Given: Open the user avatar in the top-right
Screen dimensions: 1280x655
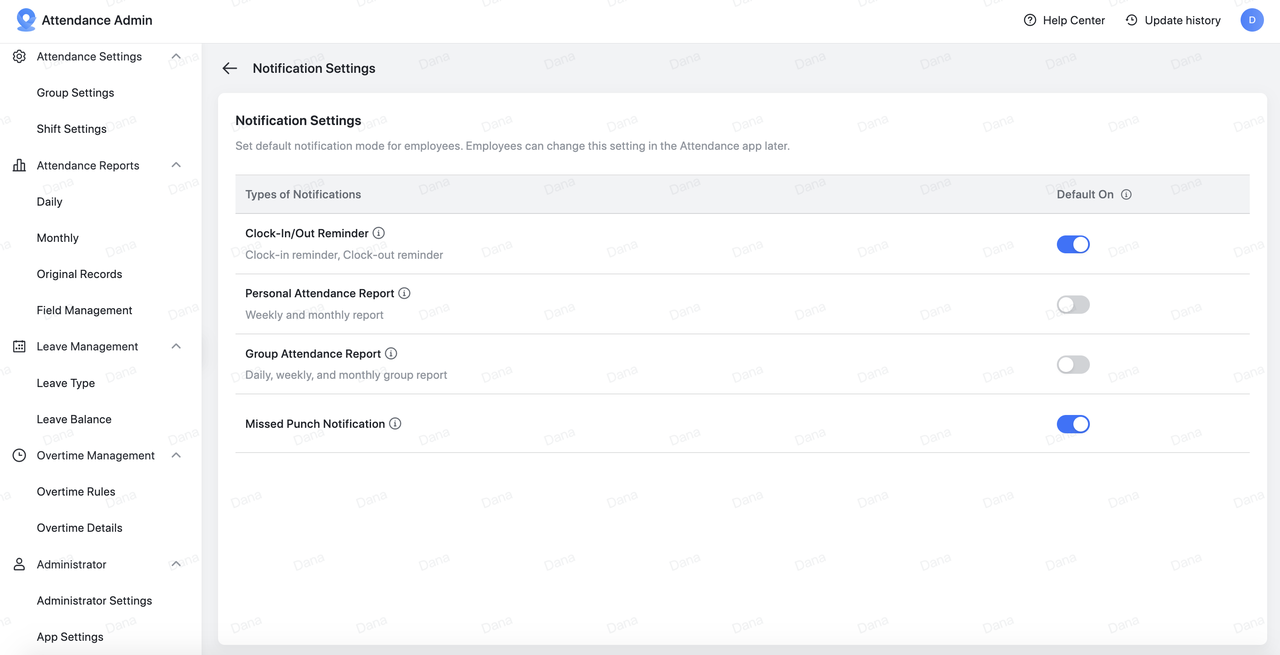Looking at the screenshot, I should tap(1252, 20).
